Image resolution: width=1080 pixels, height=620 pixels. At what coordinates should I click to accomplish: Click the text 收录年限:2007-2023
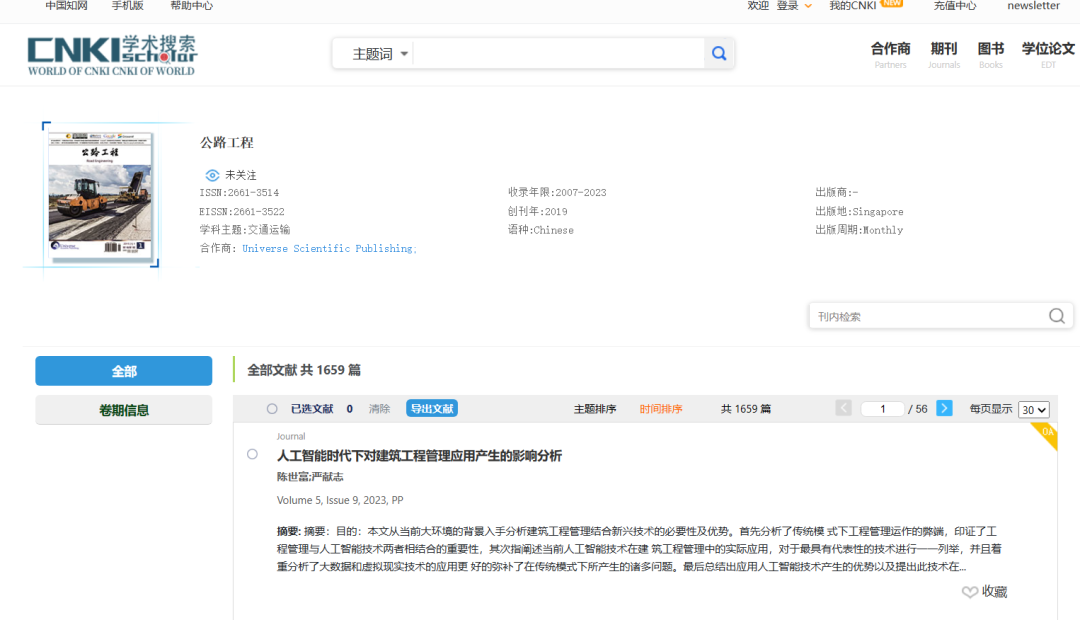(x=557, y=193)
